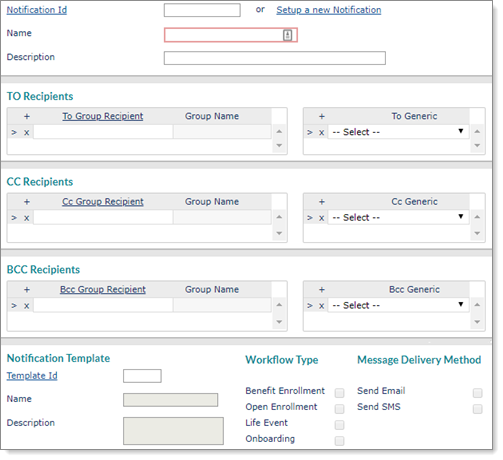Click the Template Id input box
The height and width of the screenshot is (460, 503).
(142, 376)
